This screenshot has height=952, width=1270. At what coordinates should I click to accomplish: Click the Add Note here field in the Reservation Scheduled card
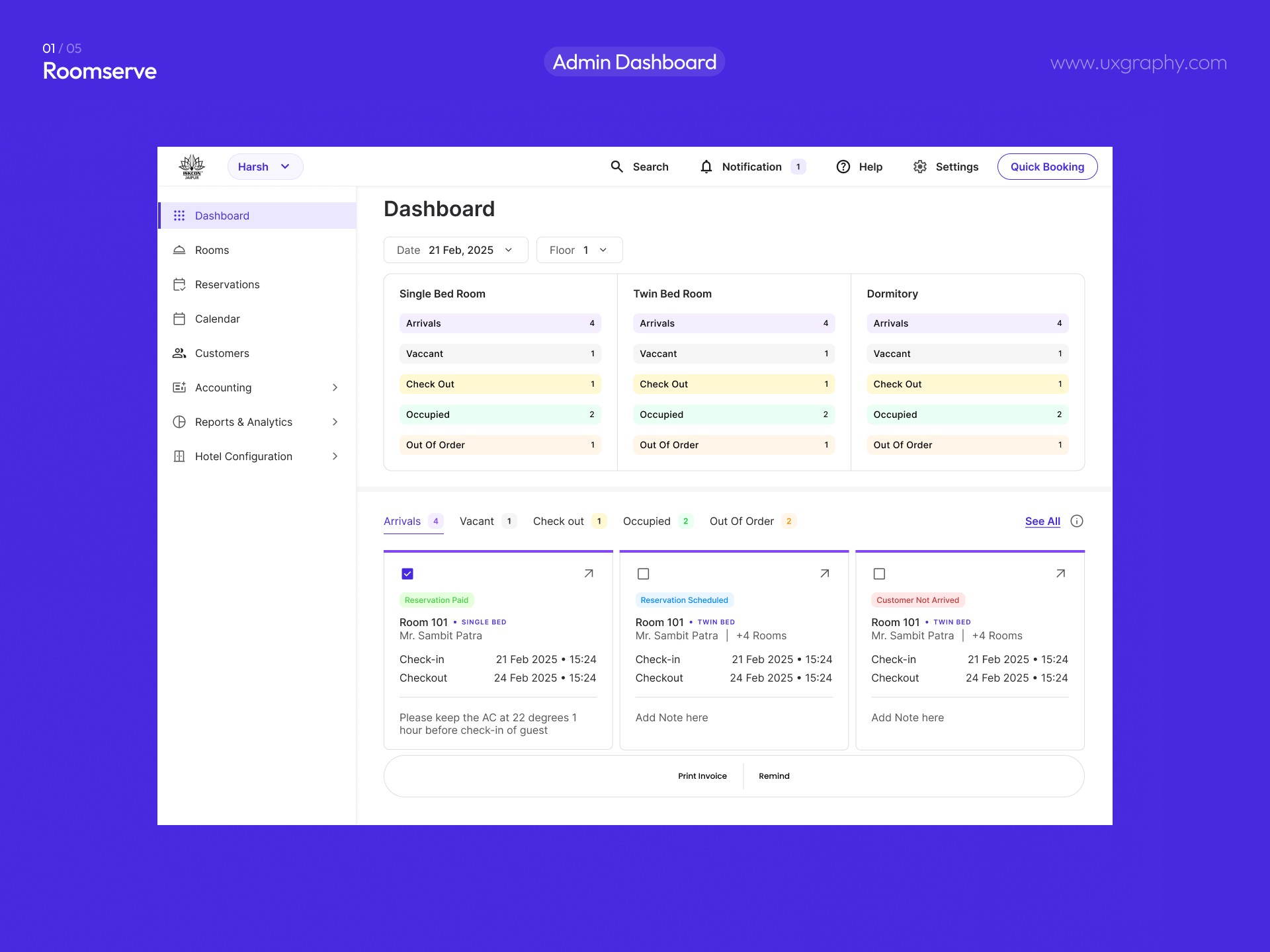click(x=671, y=717)
